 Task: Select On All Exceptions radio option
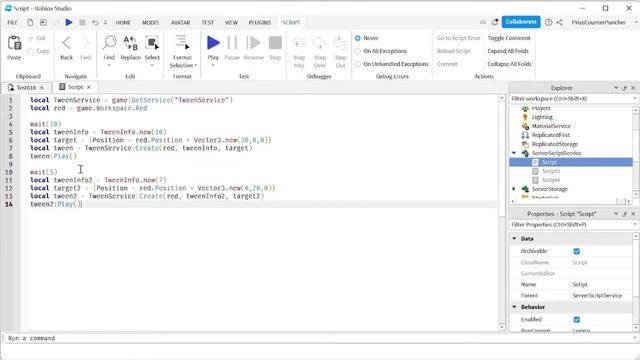coord(358,51)
